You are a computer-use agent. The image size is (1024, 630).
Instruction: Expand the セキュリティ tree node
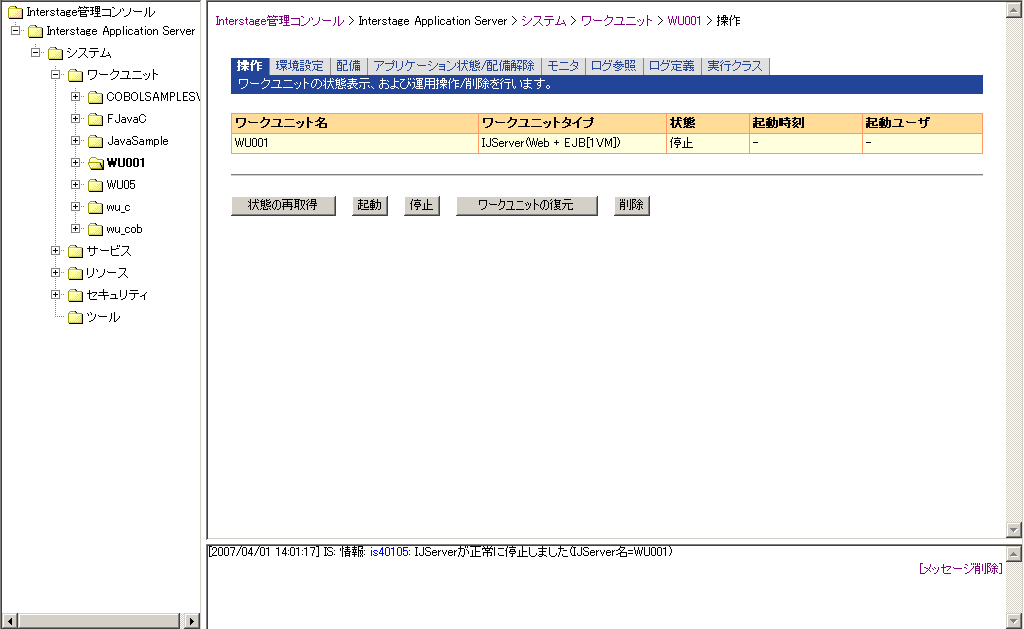click(56, 295)
